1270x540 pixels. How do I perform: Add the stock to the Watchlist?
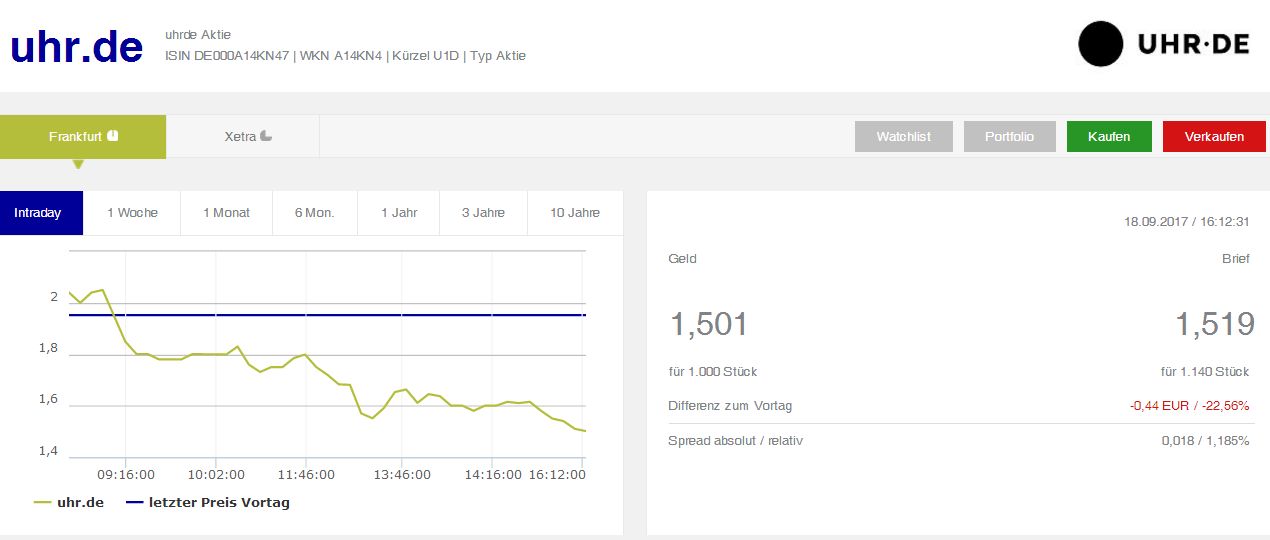(903, 137)
